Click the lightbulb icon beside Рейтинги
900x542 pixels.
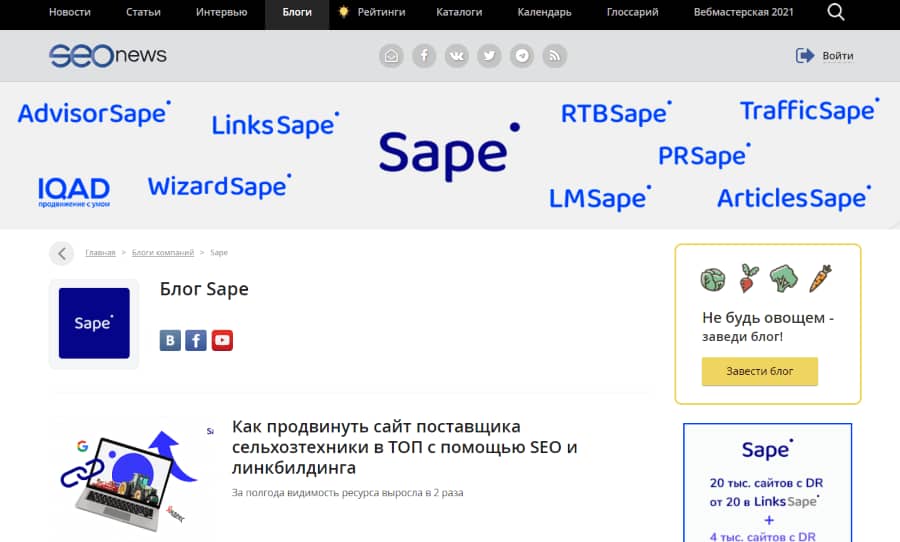(x=343, y=11)
